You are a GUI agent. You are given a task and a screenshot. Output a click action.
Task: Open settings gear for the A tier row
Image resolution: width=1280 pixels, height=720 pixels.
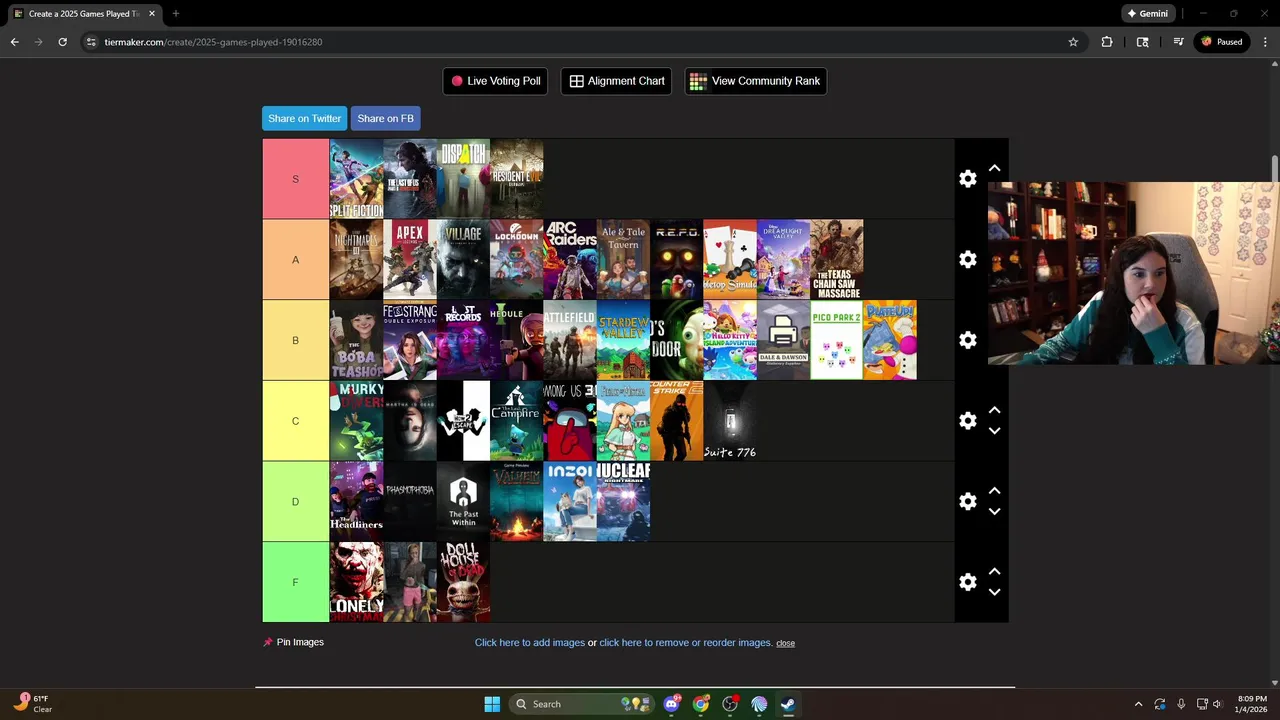[x=967, y=259]
